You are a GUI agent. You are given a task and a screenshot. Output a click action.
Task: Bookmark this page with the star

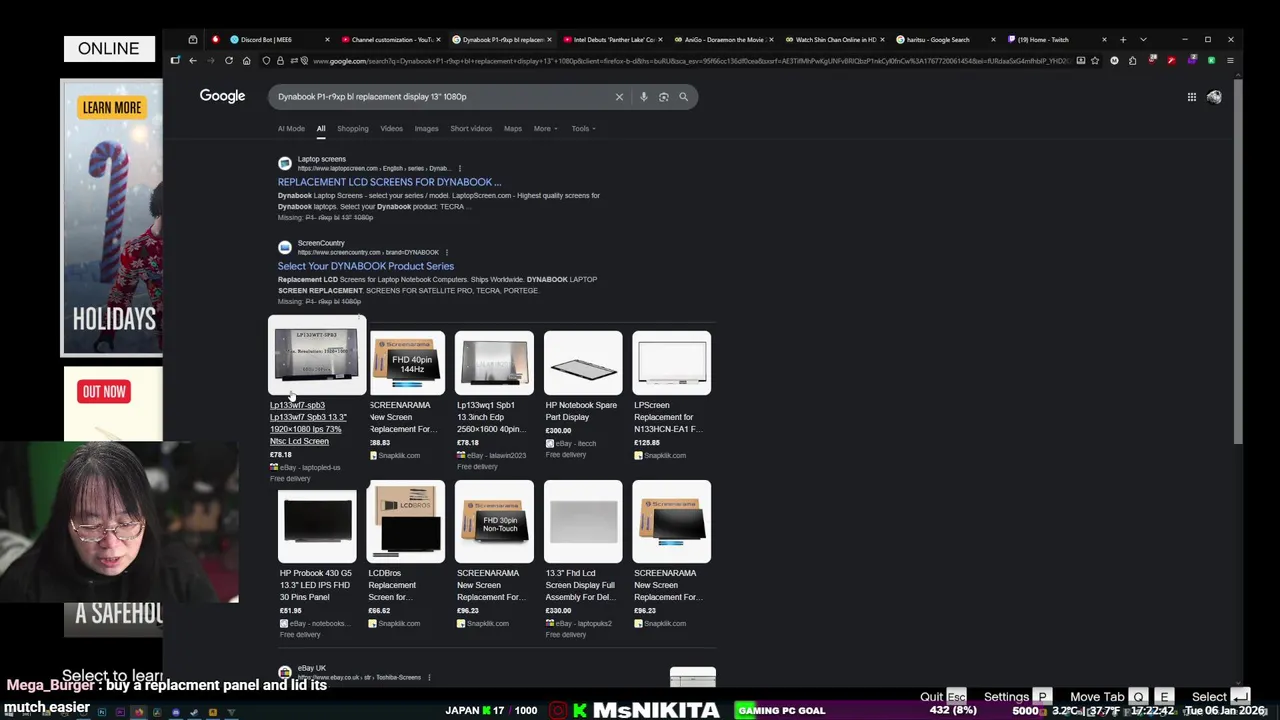tap(1095, 61)
